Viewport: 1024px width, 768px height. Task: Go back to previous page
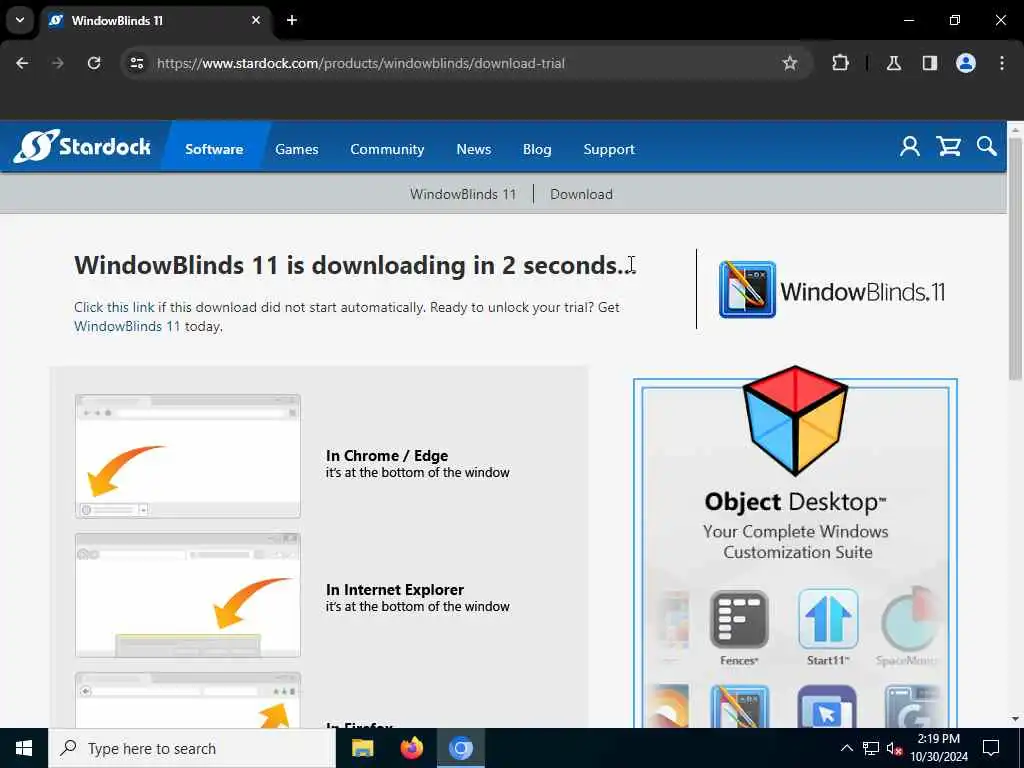22,63
